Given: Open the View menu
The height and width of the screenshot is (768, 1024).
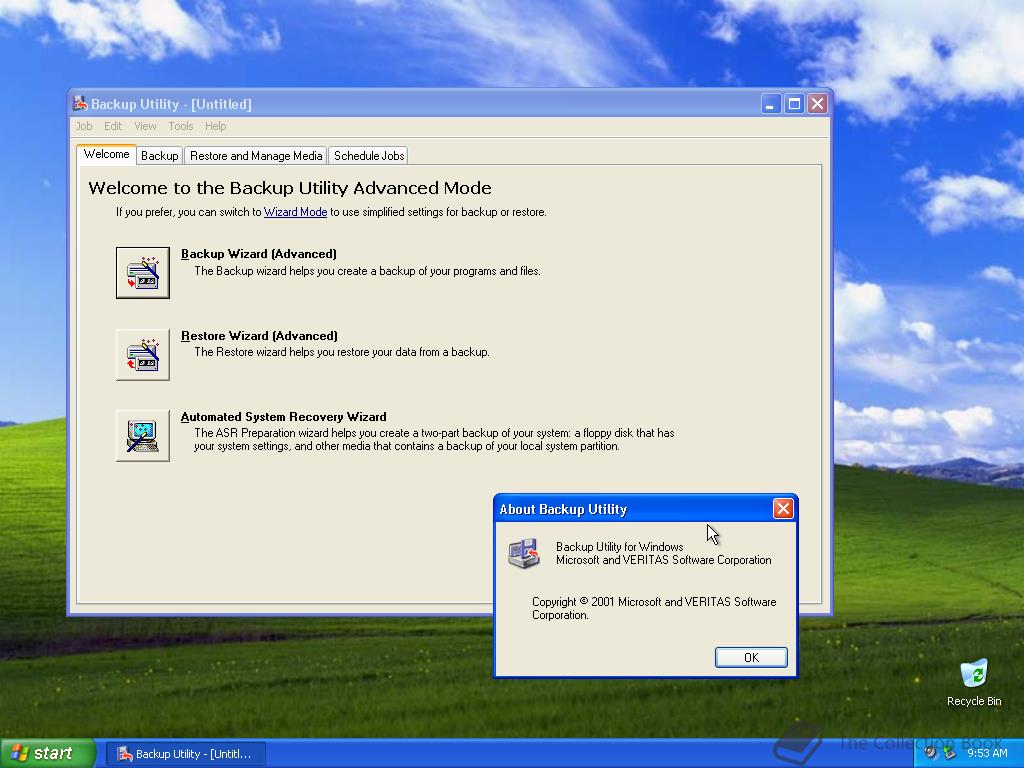Looking at the screenshot, I should [x=145, y=126].
